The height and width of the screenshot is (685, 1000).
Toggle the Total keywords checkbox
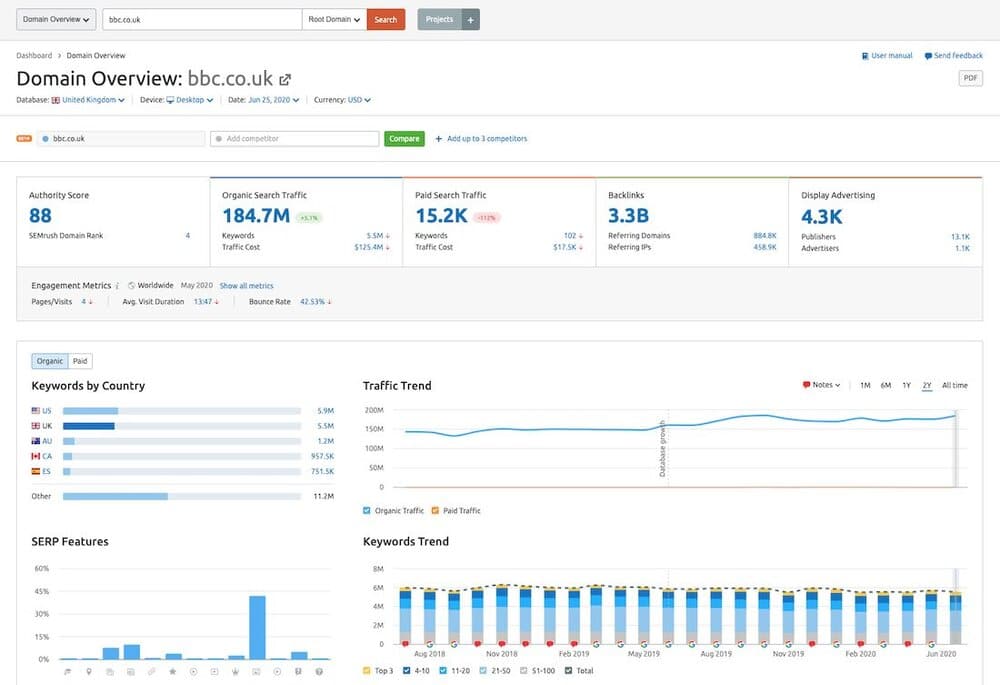pyautogui.click(x=568, y=670)
